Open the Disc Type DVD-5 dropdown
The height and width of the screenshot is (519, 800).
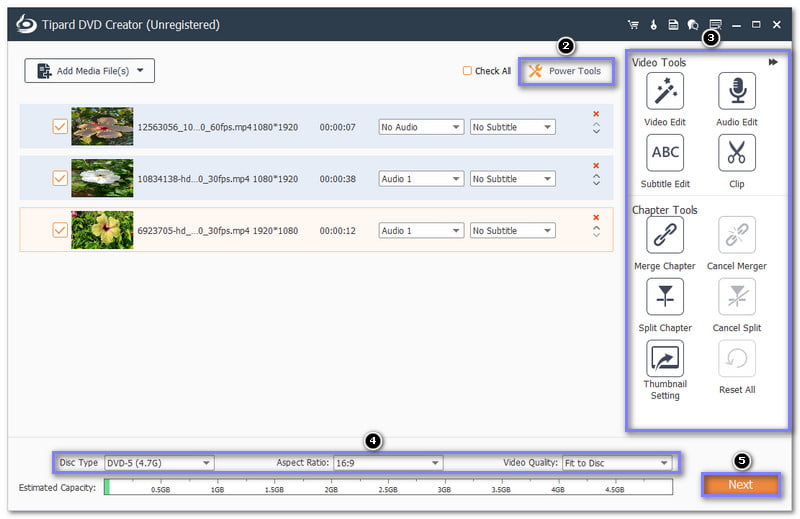159,463
